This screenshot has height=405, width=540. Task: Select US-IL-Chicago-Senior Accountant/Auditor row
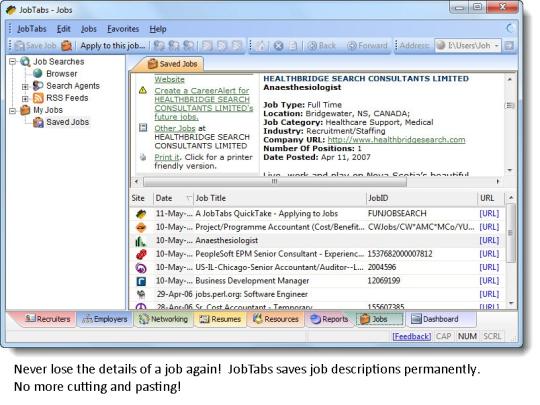point(317,268)
